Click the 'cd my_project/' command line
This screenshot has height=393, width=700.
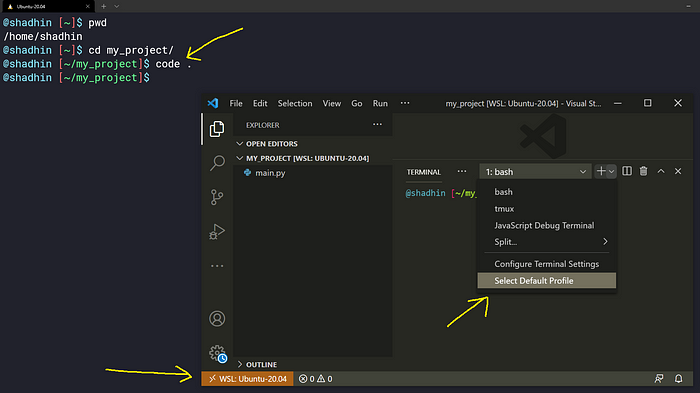coord(131,50)
